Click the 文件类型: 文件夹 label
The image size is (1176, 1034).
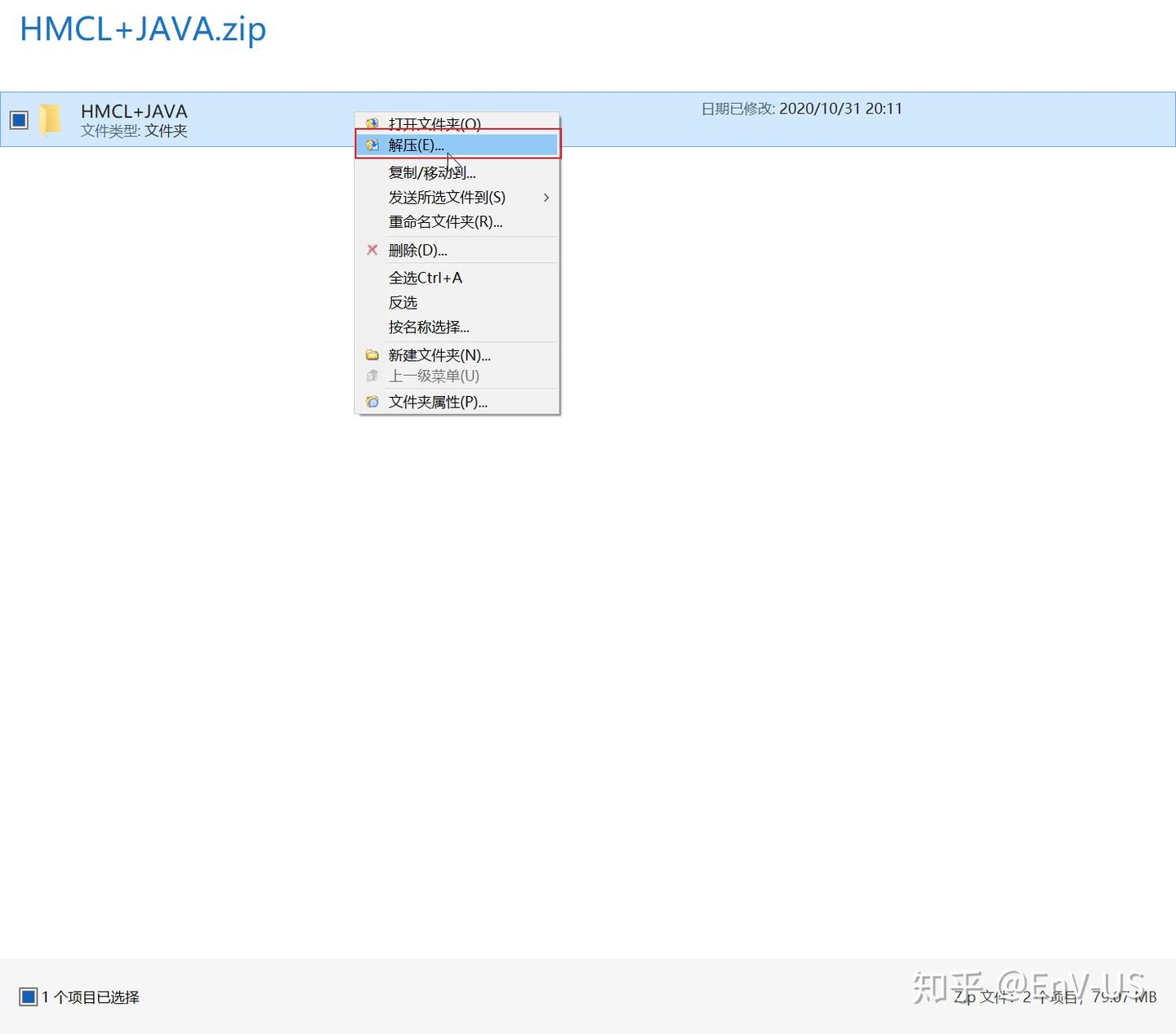(134, 131)
